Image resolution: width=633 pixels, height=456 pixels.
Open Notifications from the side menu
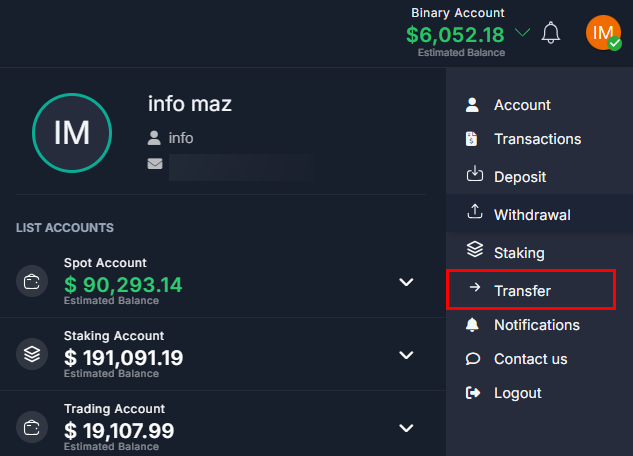(536, 325)
